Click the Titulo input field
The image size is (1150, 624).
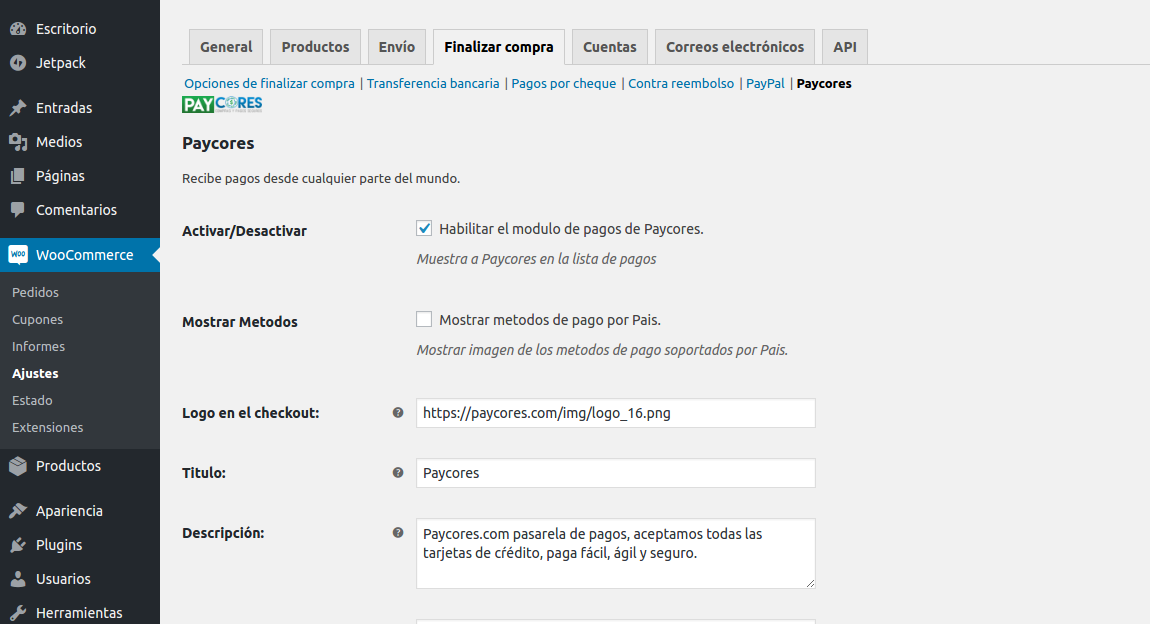[615, 473]
